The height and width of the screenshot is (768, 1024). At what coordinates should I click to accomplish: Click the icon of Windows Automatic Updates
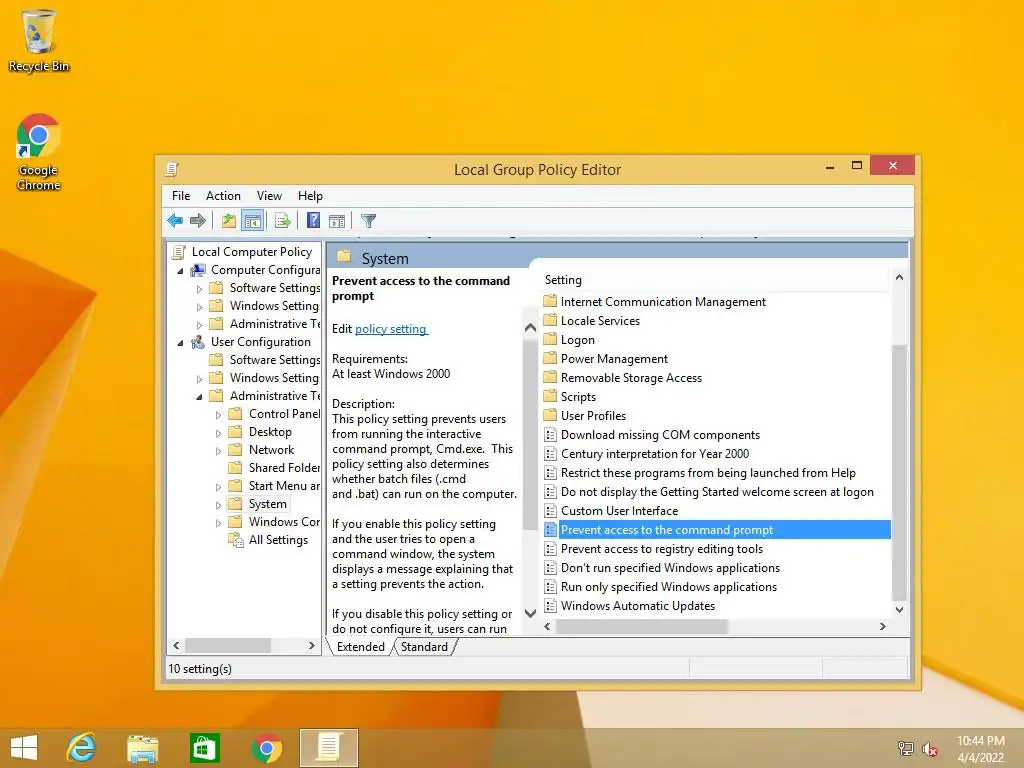point(551,606)
